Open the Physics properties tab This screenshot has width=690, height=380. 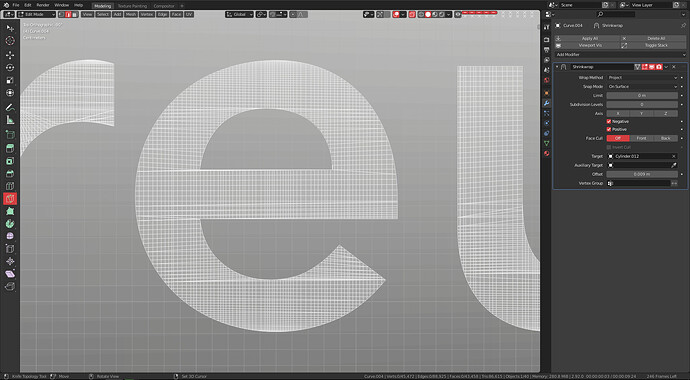point(547,123)
